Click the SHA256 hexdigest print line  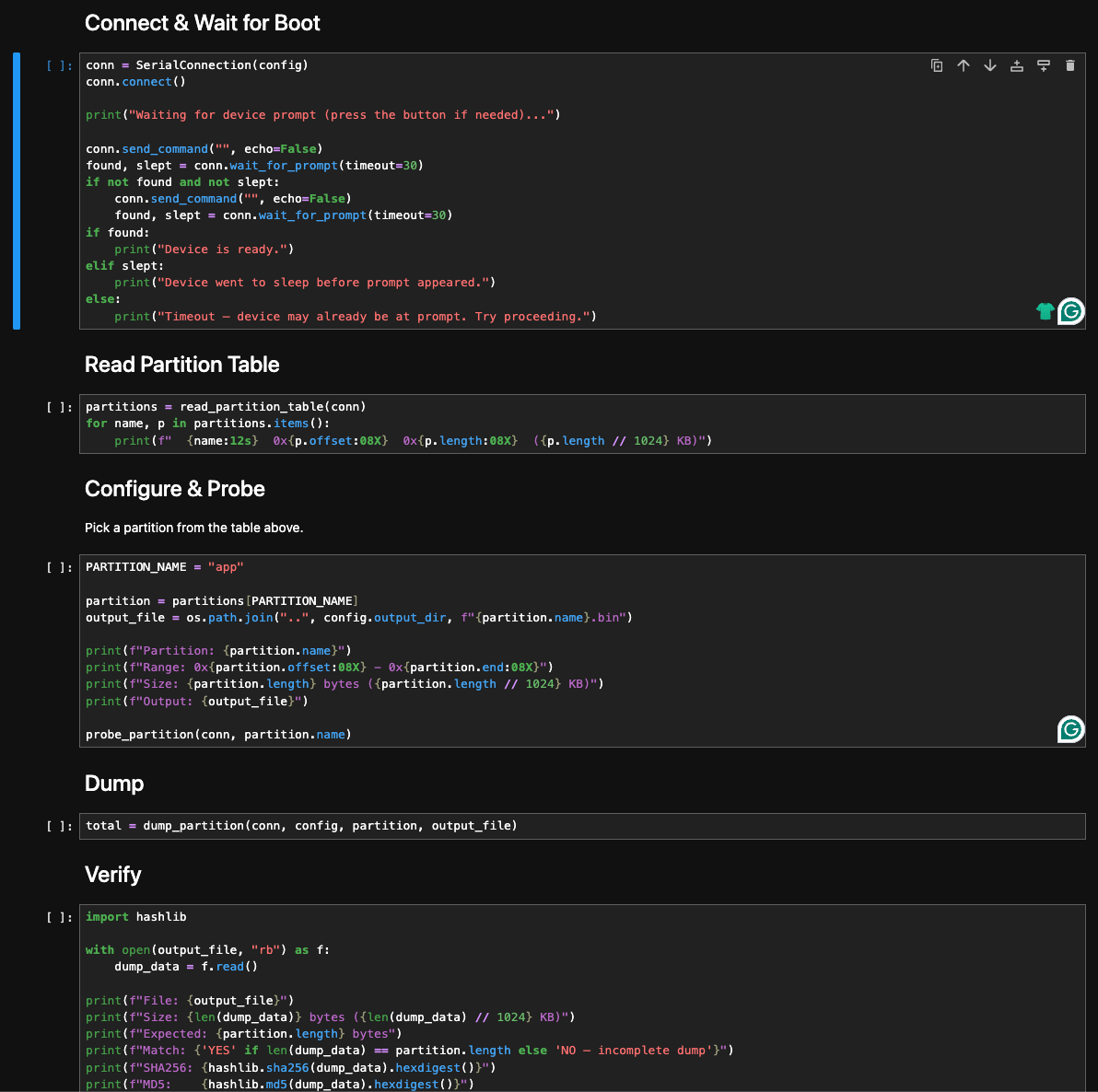290,1067
